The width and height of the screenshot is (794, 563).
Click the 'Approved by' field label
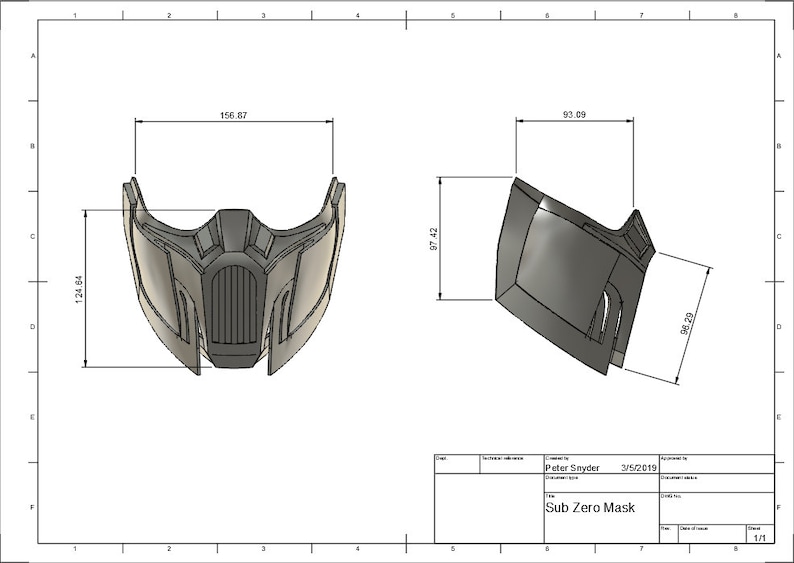click(674, 458)
